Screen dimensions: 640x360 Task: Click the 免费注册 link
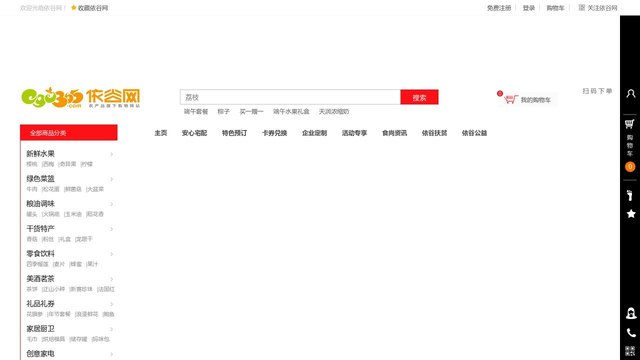point(499,8)
